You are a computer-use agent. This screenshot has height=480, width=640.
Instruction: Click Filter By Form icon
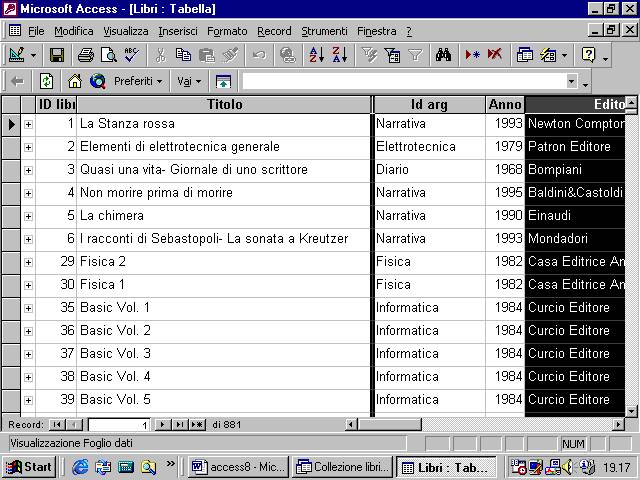point(392,55)
